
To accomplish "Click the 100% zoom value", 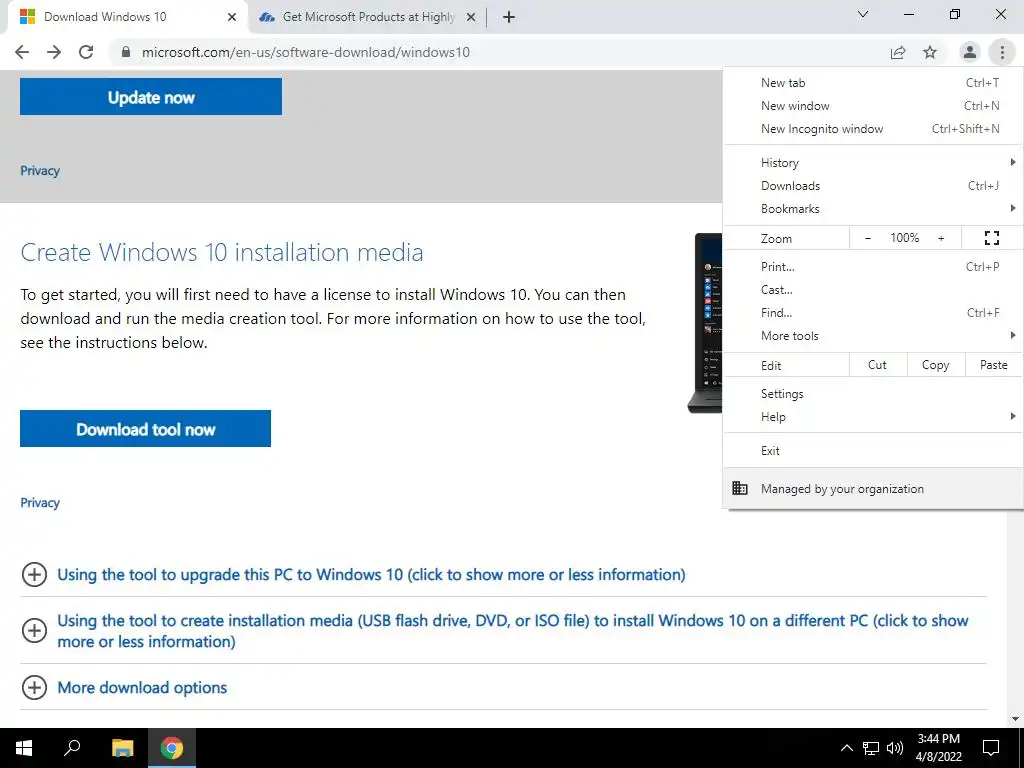I will tap(904, 238).
